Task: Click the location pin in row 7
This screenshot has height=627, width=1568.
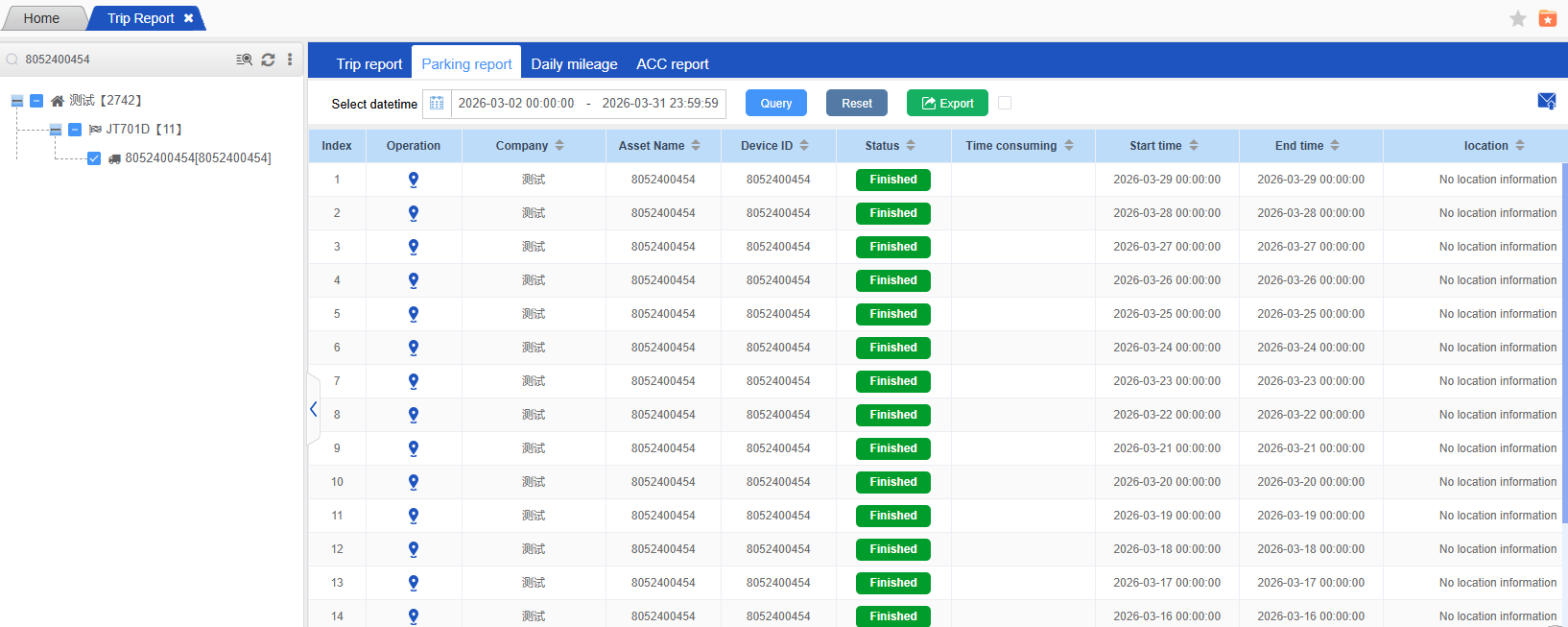Action: pos(414,381)
